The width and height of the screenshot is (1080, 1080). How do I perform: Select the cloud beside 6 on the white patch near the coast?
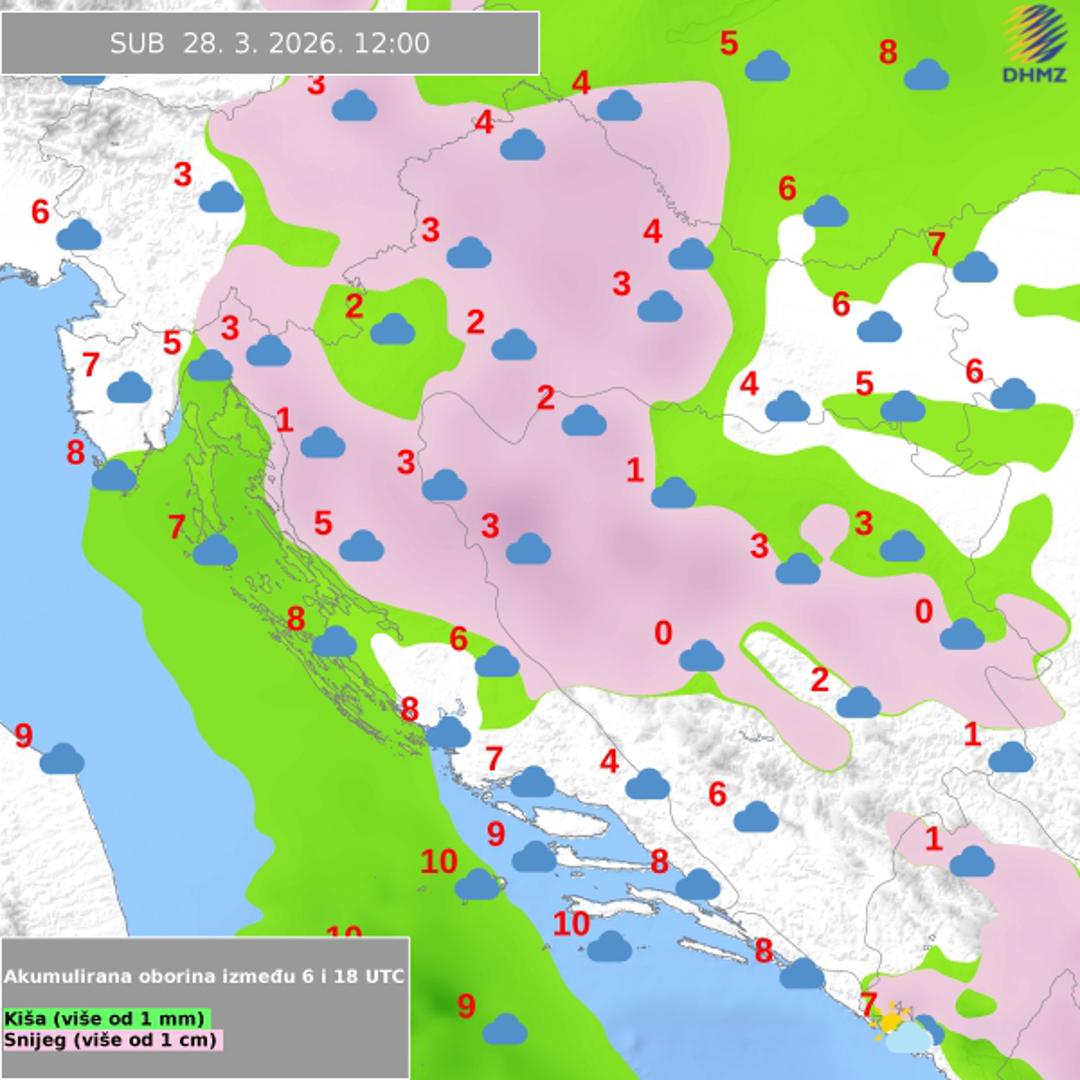click(x=496, y=661)
